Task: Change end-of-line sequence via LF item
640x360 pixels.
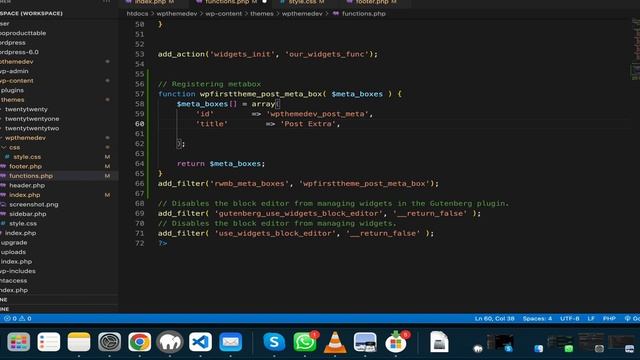Action: click(591, 318)
